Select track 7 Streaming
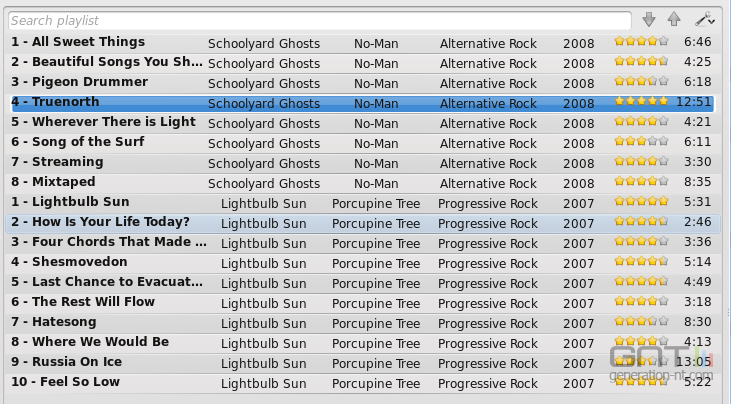 coord(360,162)
